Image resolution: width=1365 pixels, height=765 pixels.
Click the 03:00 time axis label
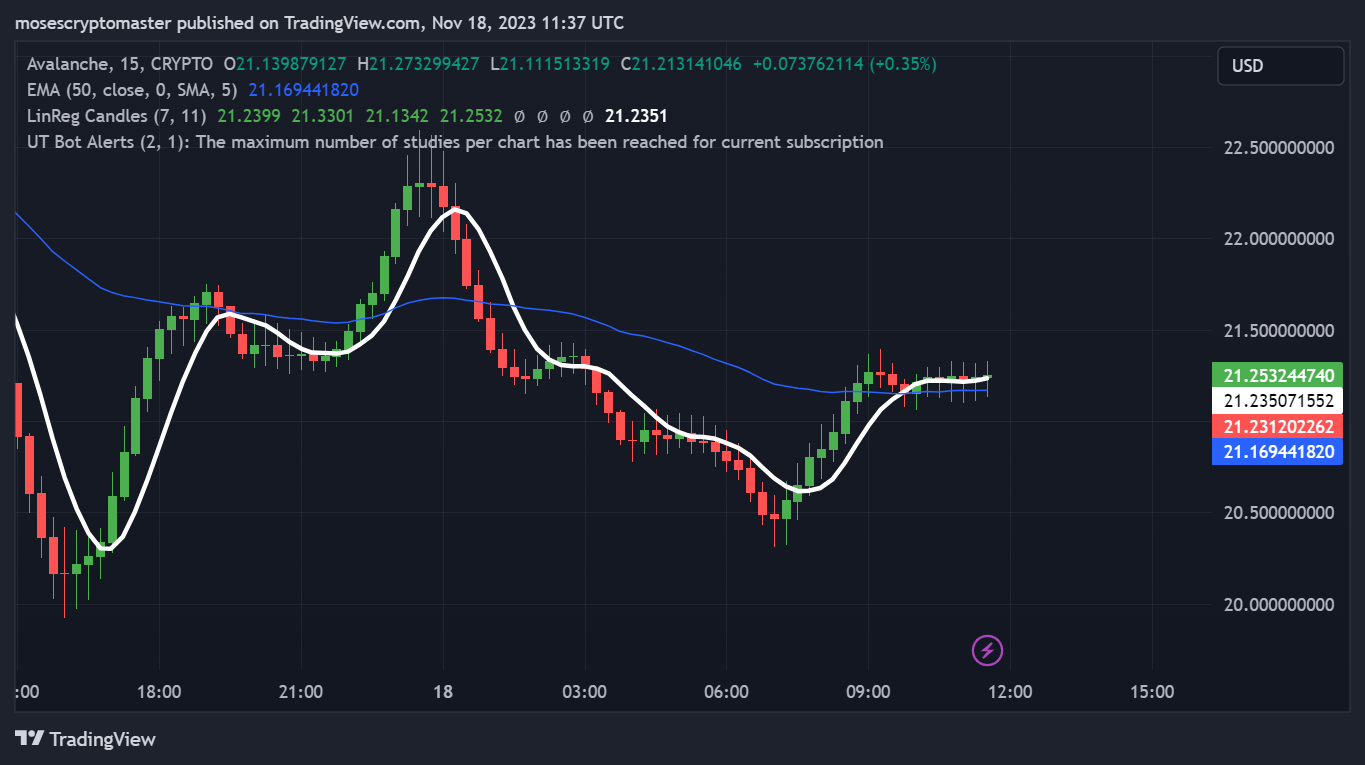[584, 691]
